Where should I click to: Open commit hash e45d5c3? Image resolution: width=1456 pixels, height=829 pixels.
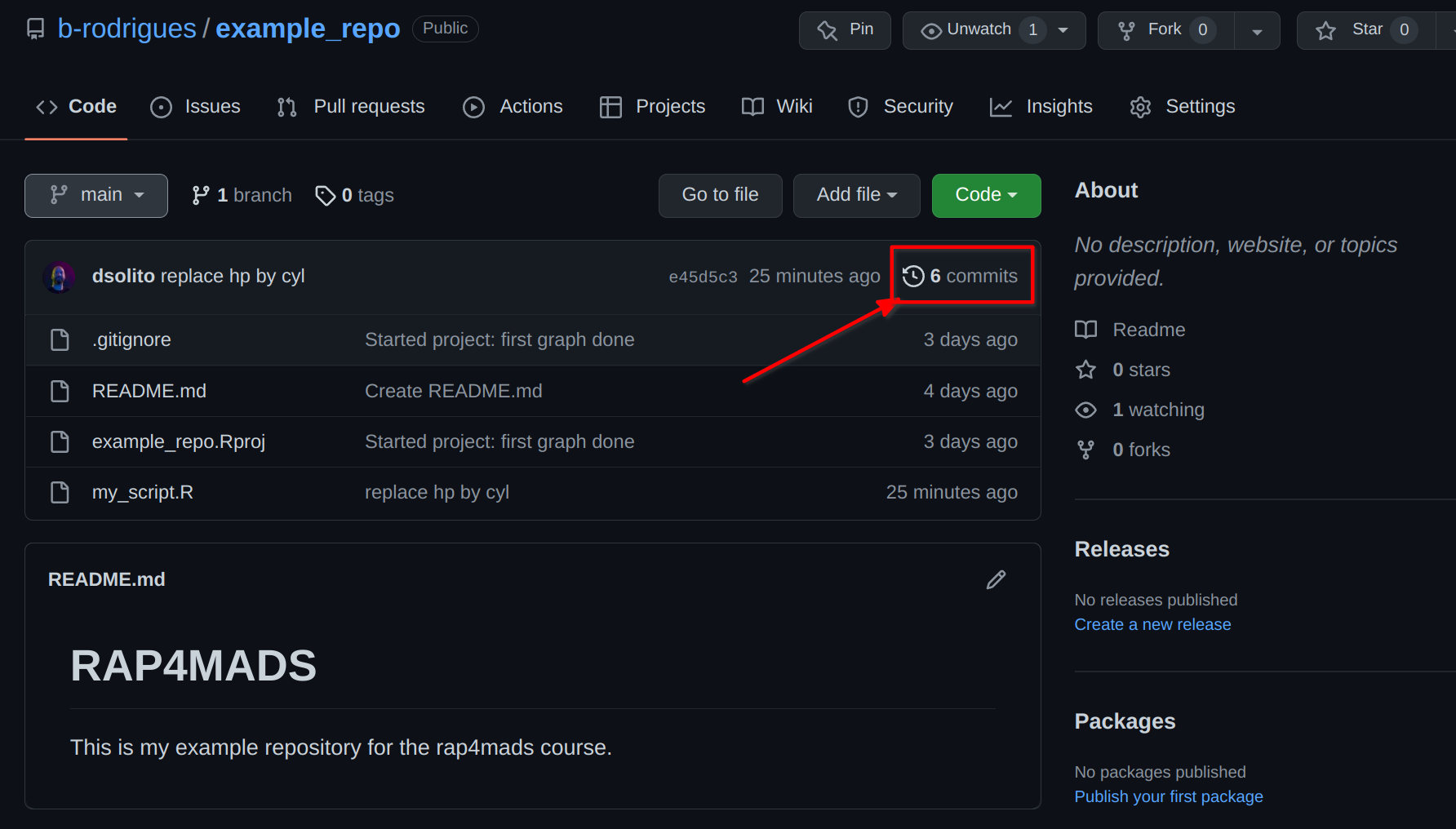(703, 277)
